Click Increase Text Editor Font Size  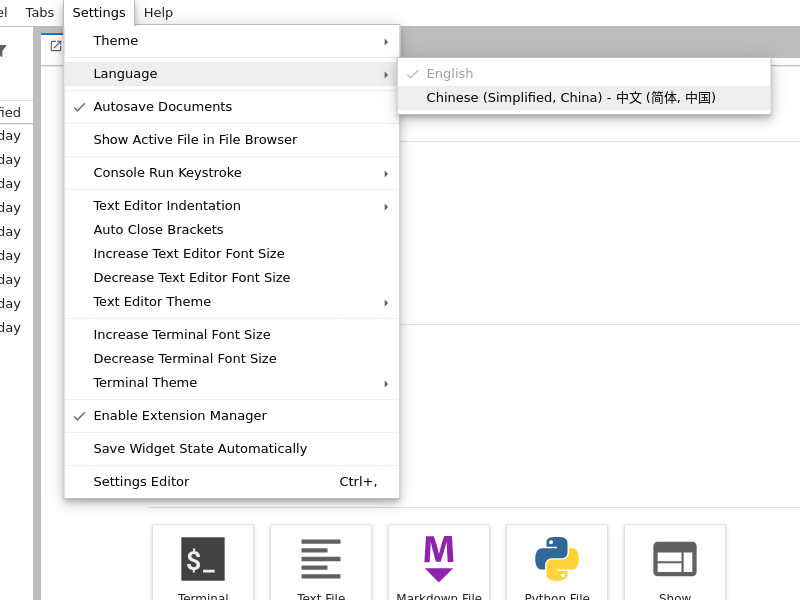click(x=189, y=254)
